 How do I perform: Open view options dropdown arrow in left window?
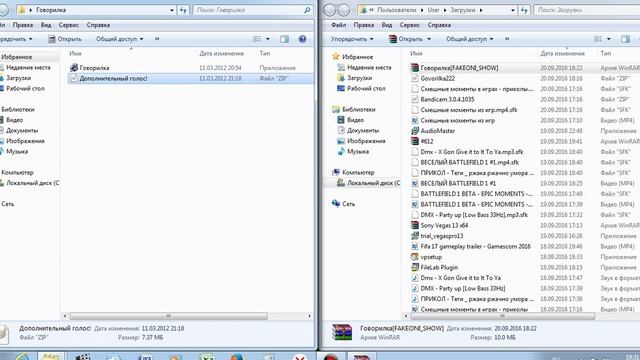click(268, 39)
